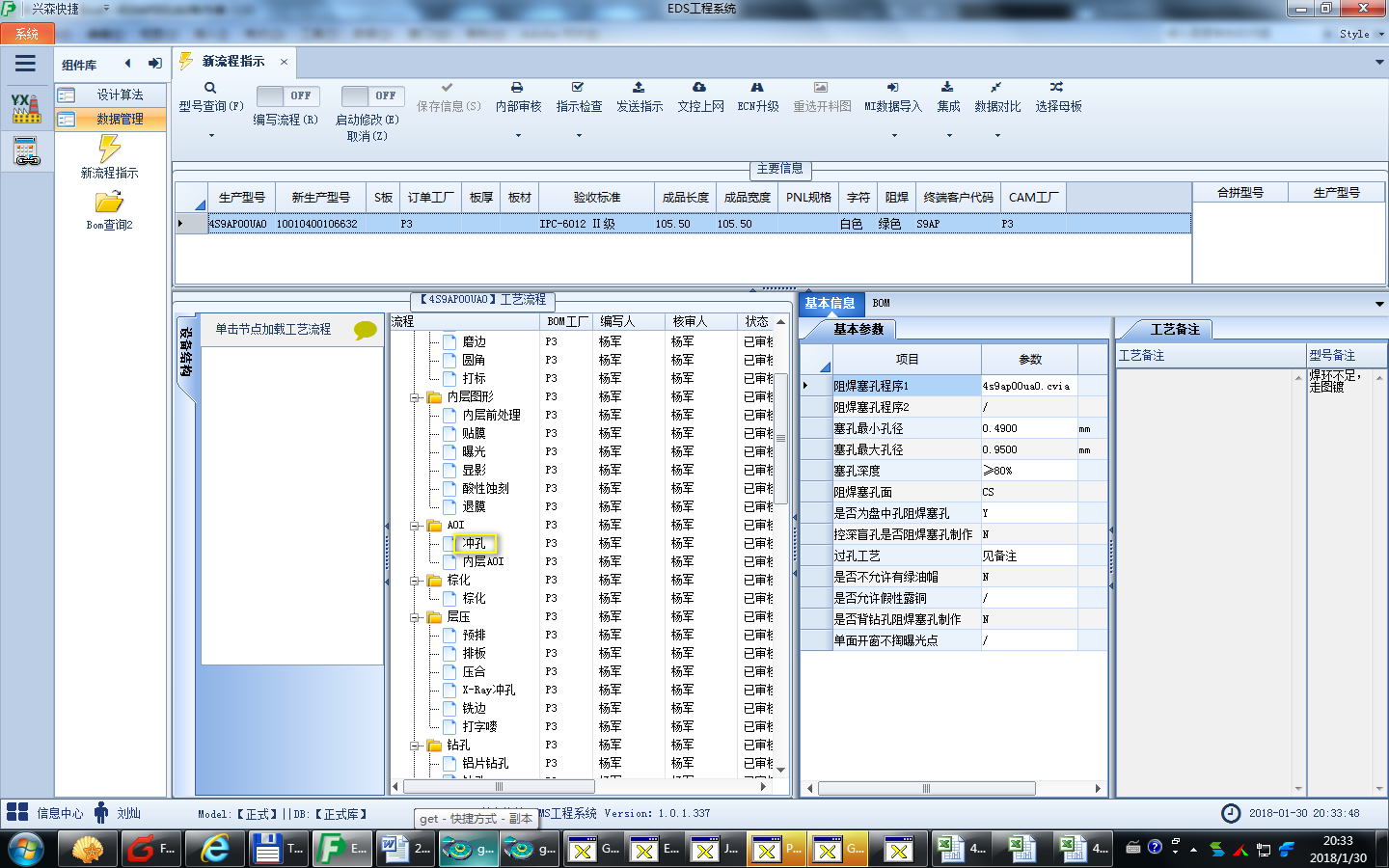Click the 组件库 pin arrow icon
This screenshot has width=1389, height=868.
154,64
